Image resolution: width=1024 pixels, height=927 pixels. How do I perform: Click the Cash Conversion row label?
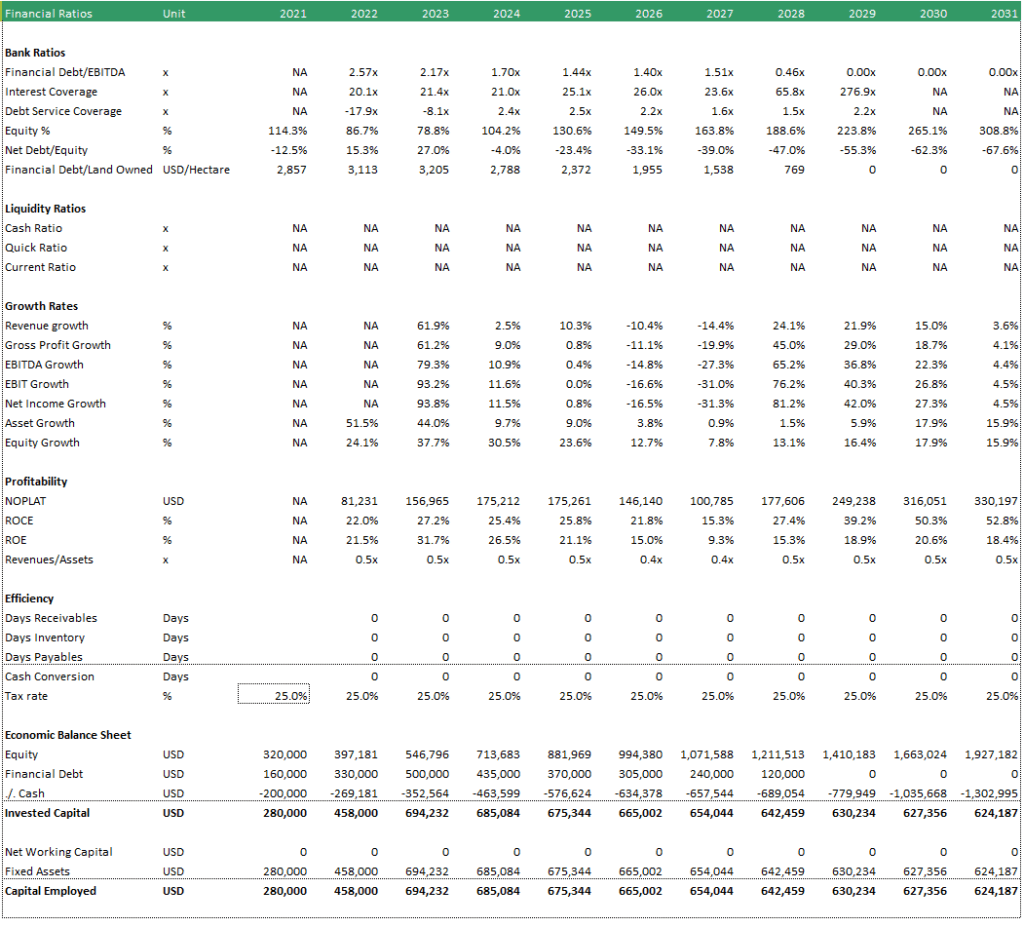click(50, 677)
